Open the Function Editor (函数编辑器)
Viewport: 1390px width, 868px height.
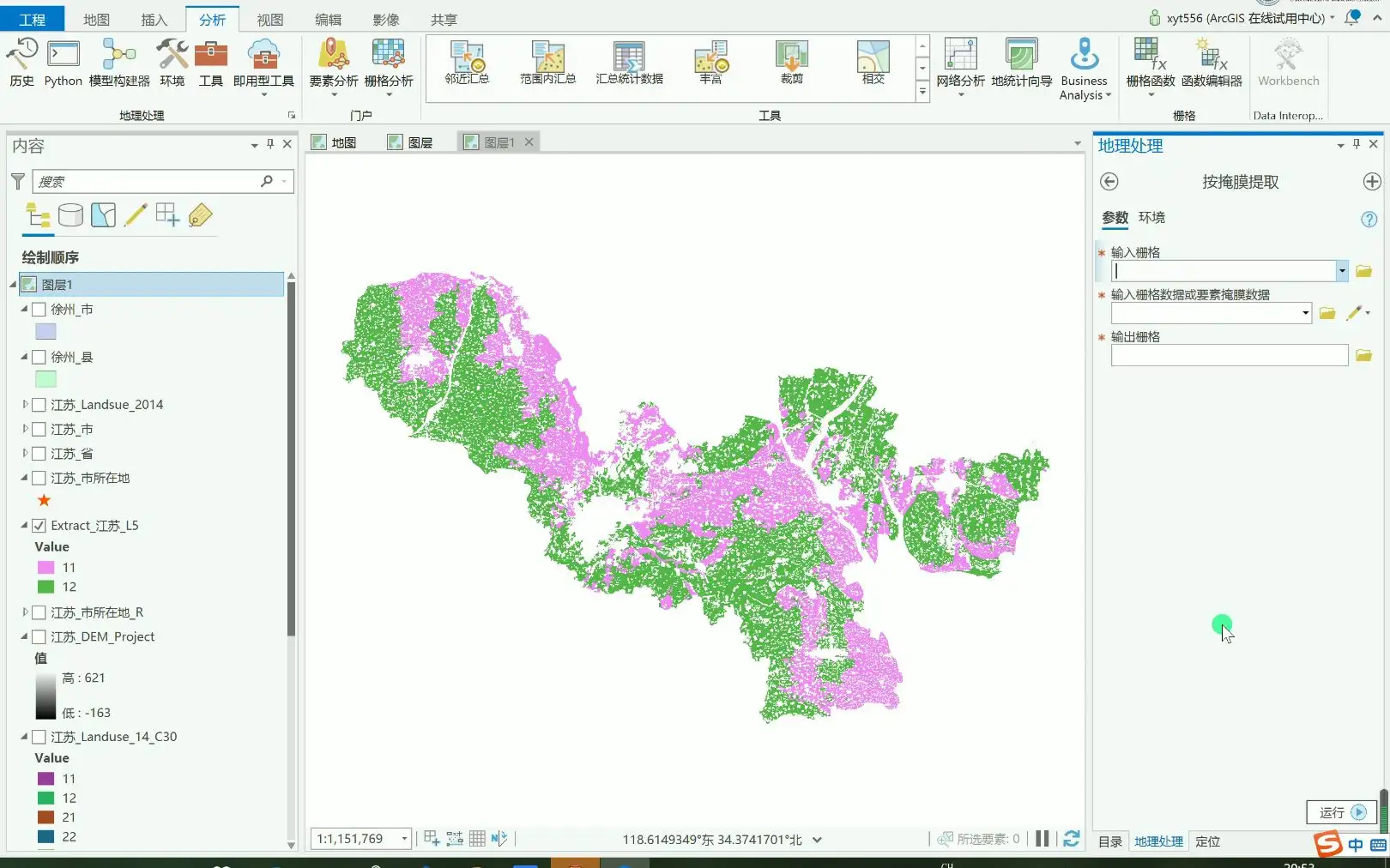pos(1212,62)
